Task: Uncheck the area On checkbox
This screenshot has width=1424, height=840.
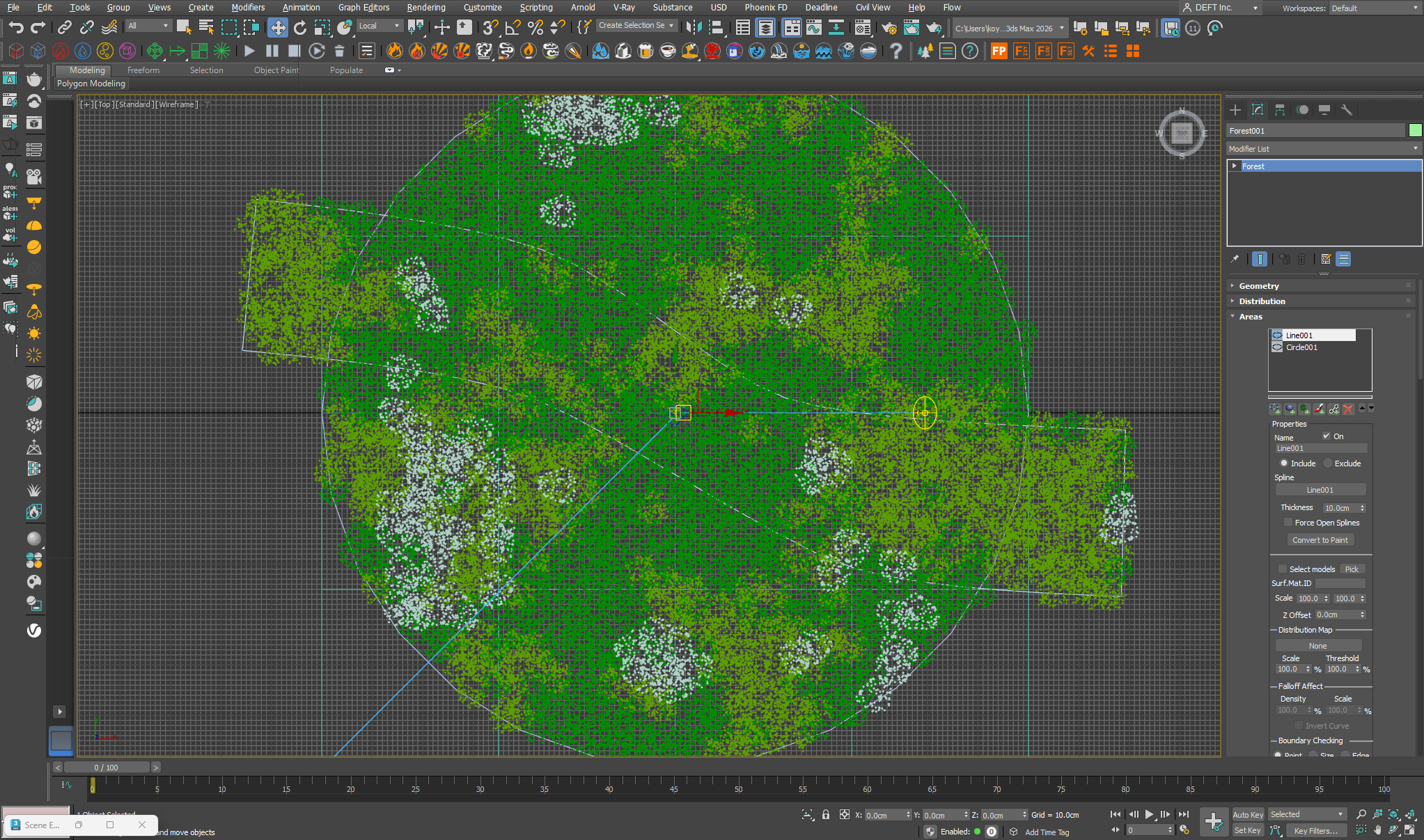Action: point(1326,436)
